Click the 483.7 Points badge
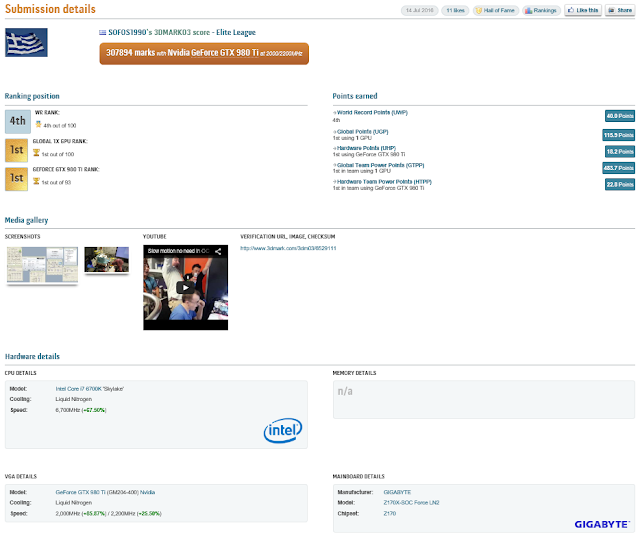This screenshot has height=534, width=640. tap(618, 168)
